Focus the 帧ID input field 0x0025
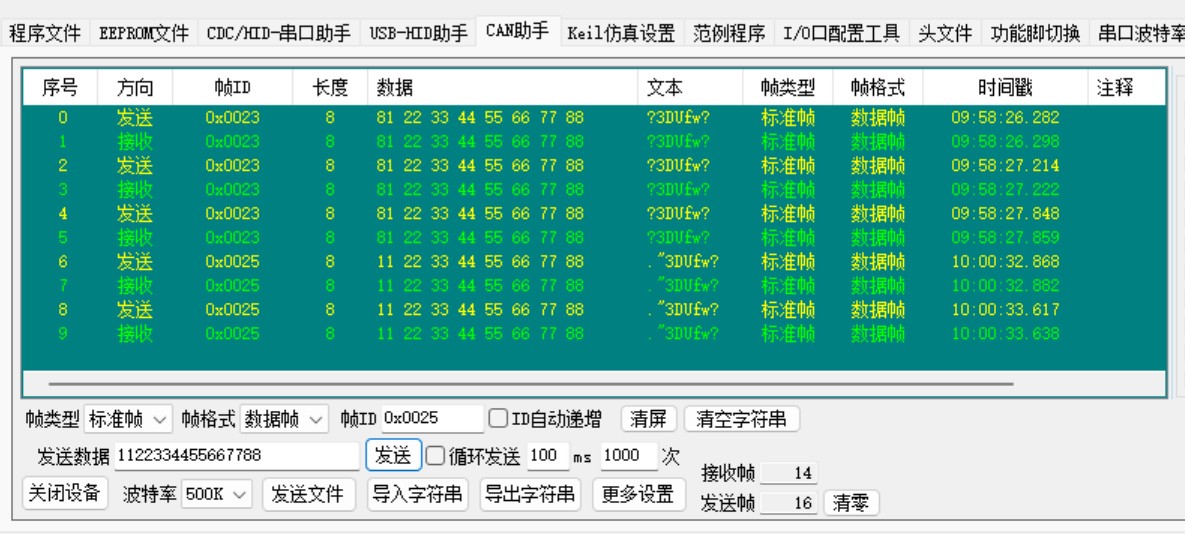Viewport: 1185px width, 534px height. point(432,418)
